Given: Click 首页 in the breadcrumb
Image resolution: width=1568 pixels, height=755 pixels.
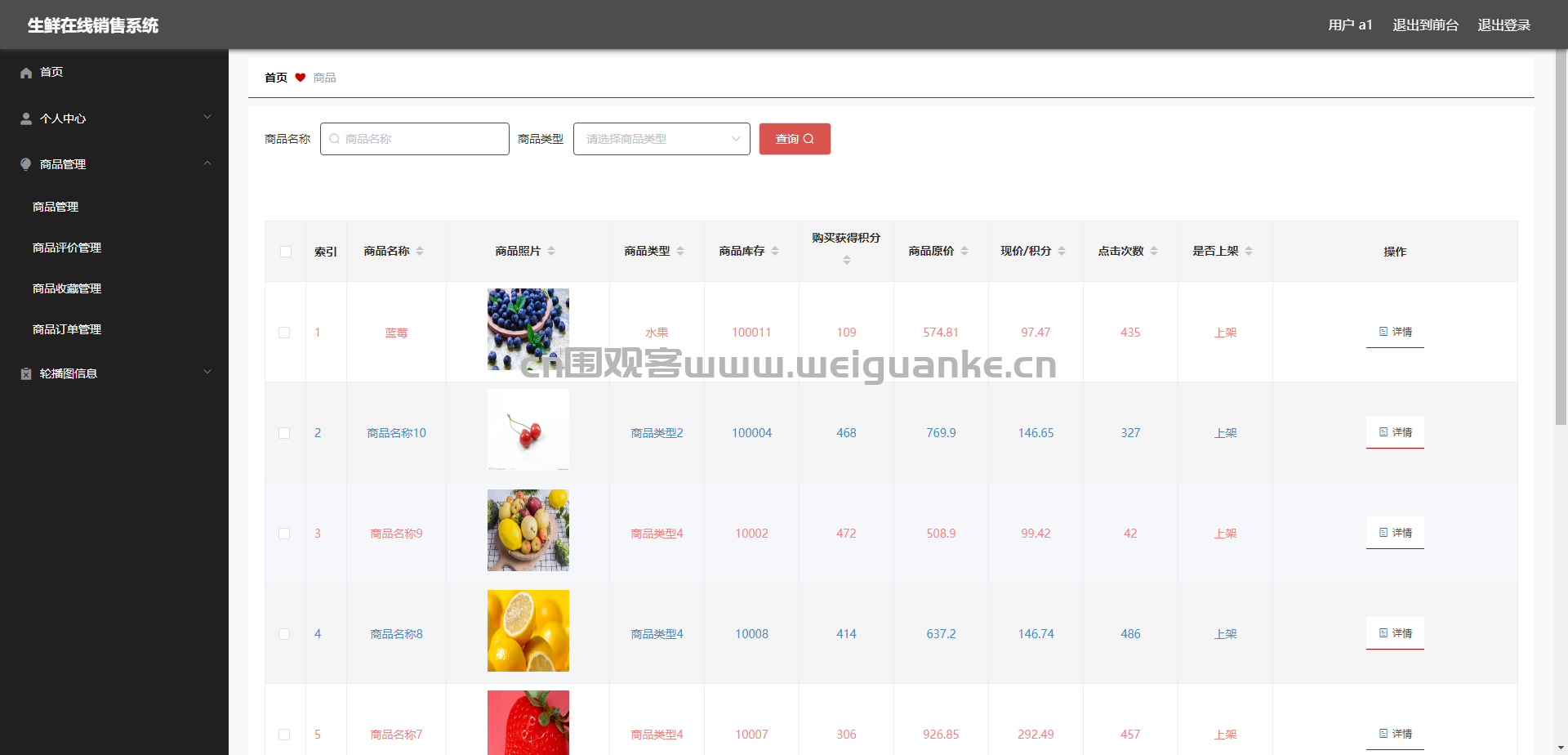Looking at the screenshot, I should click(276, 78).
